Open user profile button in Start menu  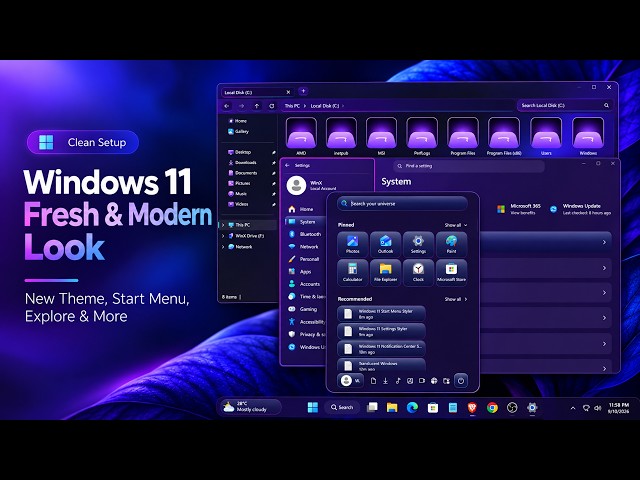pyautogui.click(x=351, y=381)
